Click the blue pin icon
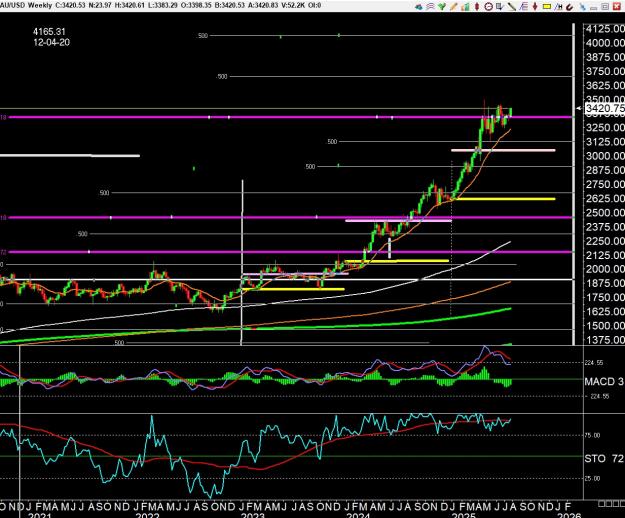 (x=582, y=6)
